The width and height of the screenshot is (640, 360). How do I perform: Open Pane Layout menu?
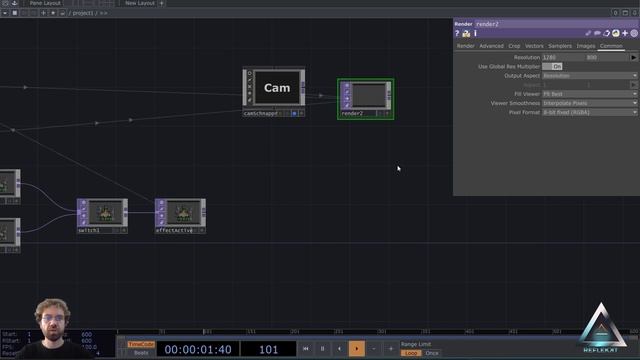pyautogui.click(x=45, y=3)
